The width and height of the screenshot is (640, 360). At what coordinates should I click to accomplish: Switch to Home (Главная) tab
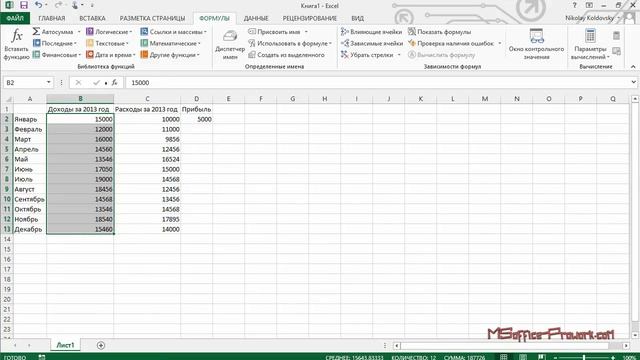coord(52,18)
